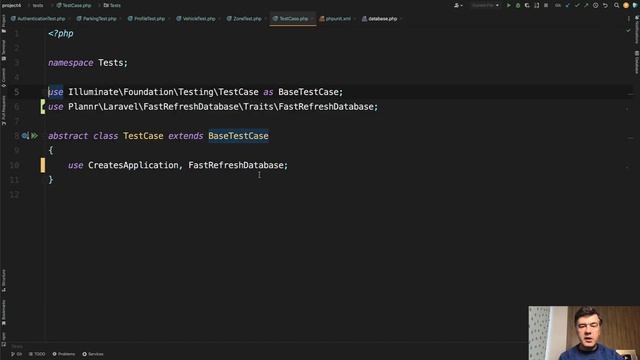Image resolution: width=640 pixels, height=360 pixels.
Task: Open the Database tool window on right edge
Action: 636,62
